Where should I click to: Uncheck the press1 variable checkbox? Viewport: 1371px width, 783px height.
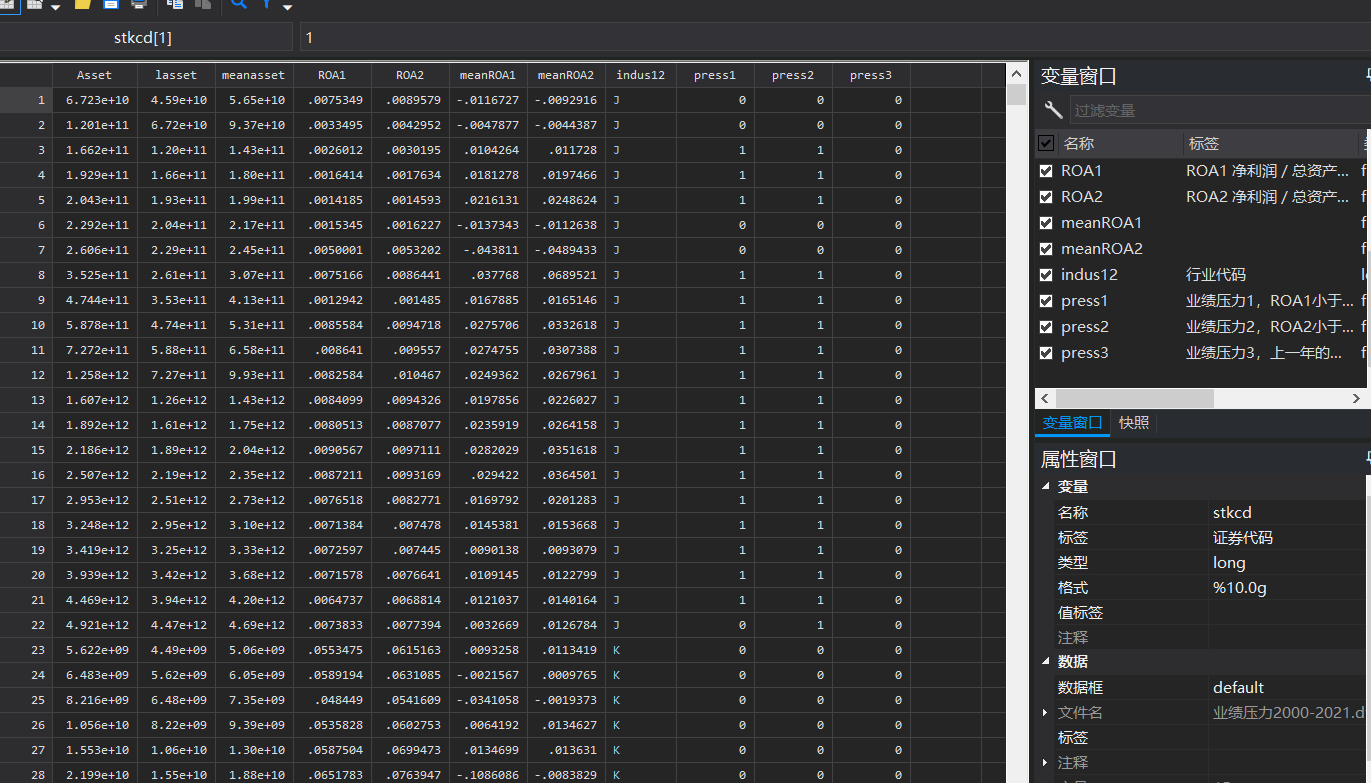(1046, 301)
